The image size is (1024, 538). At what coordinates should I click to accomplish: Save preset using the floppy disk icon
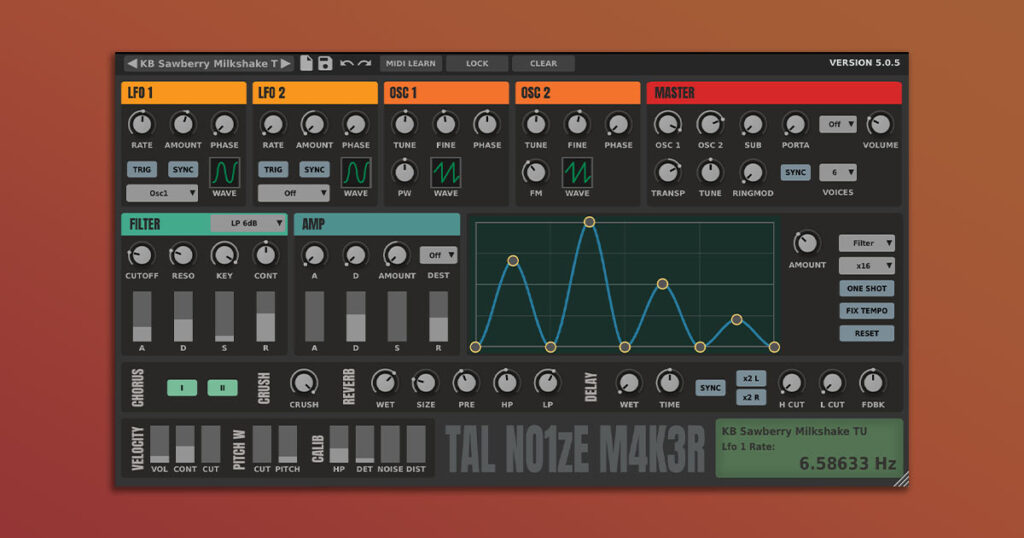point(325,63)
